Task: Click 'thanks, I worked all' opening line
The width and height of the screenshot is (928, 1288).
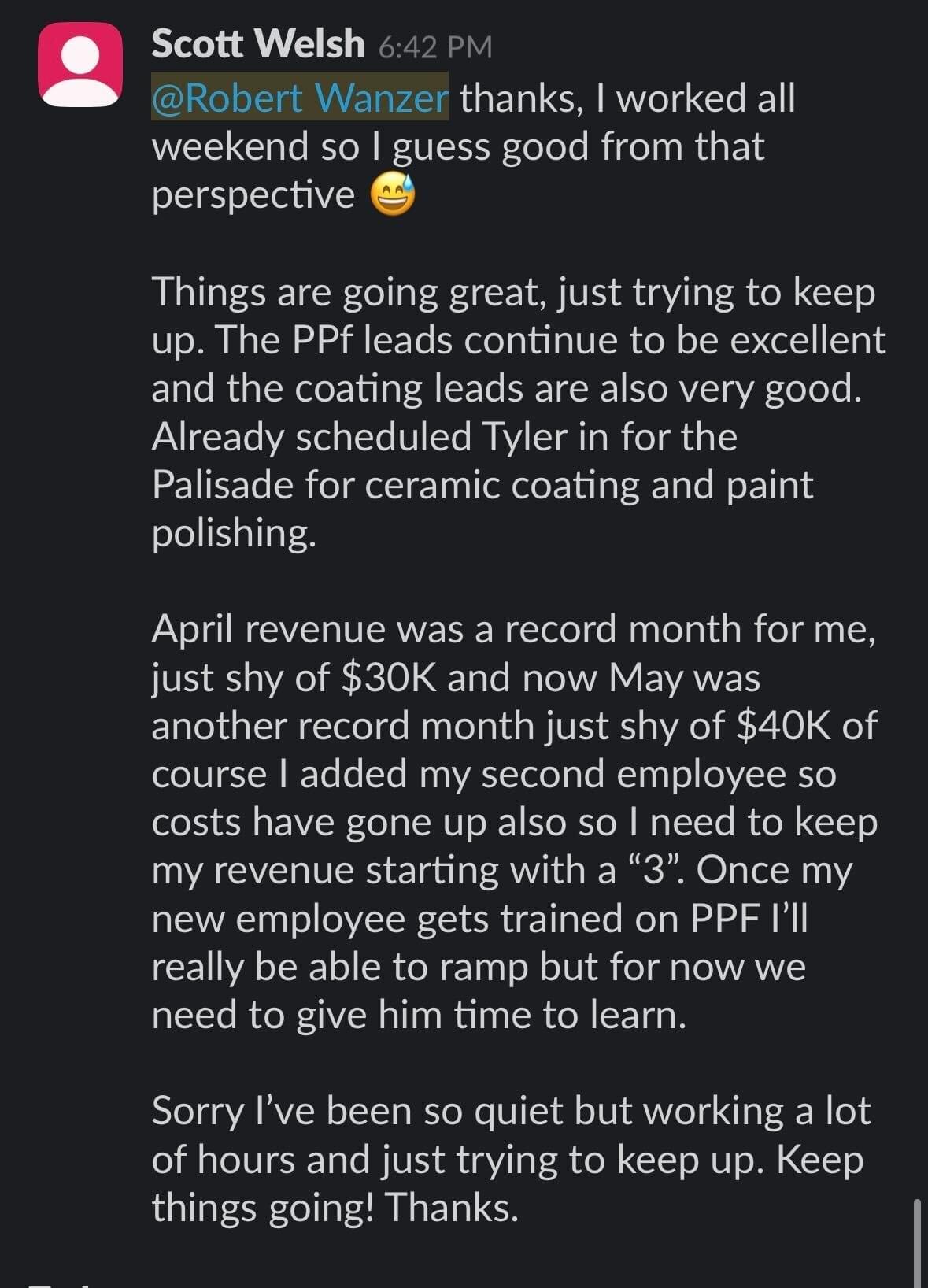Action: click(x=627, y=98)
